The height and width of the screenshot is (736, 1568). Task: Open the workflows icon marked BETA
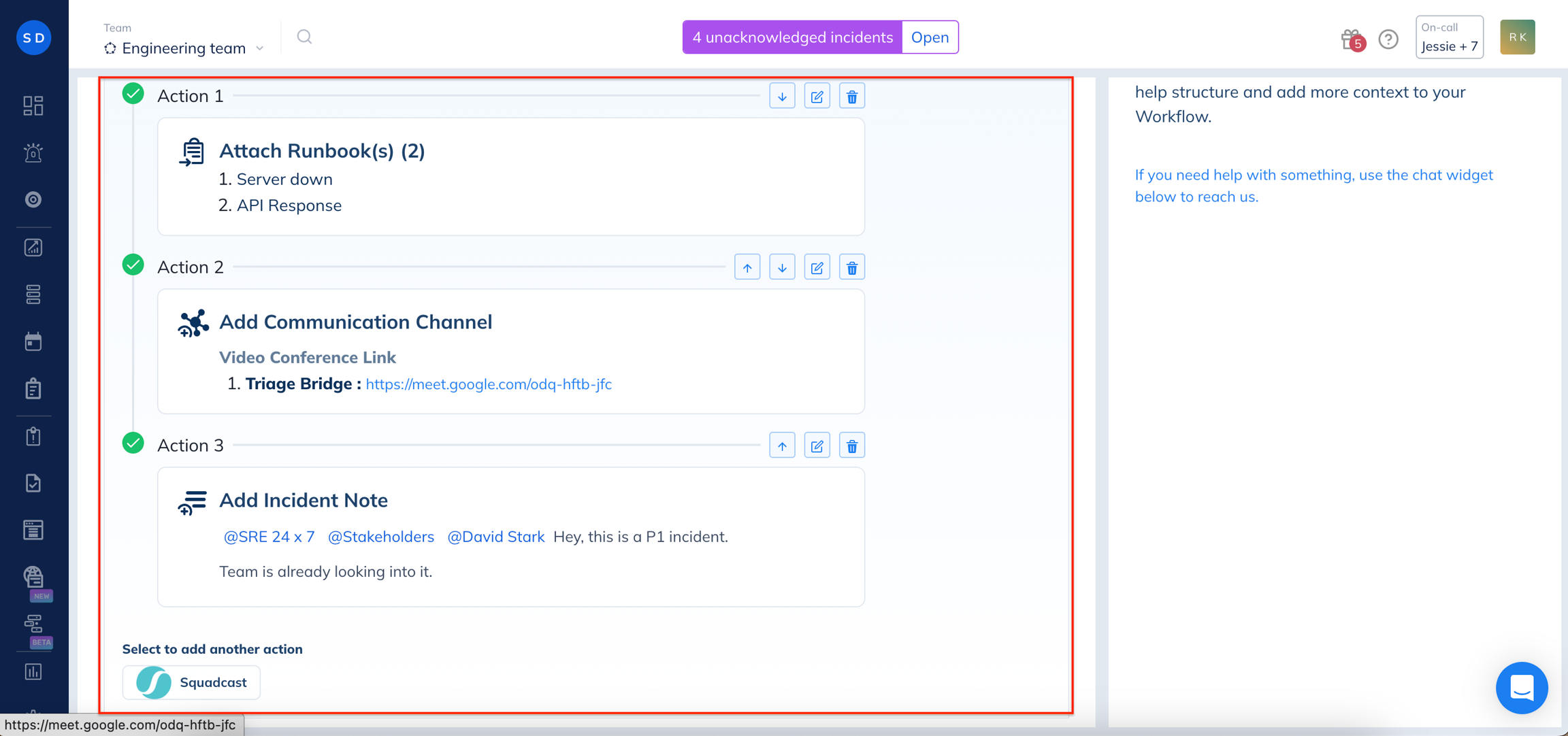33,624
